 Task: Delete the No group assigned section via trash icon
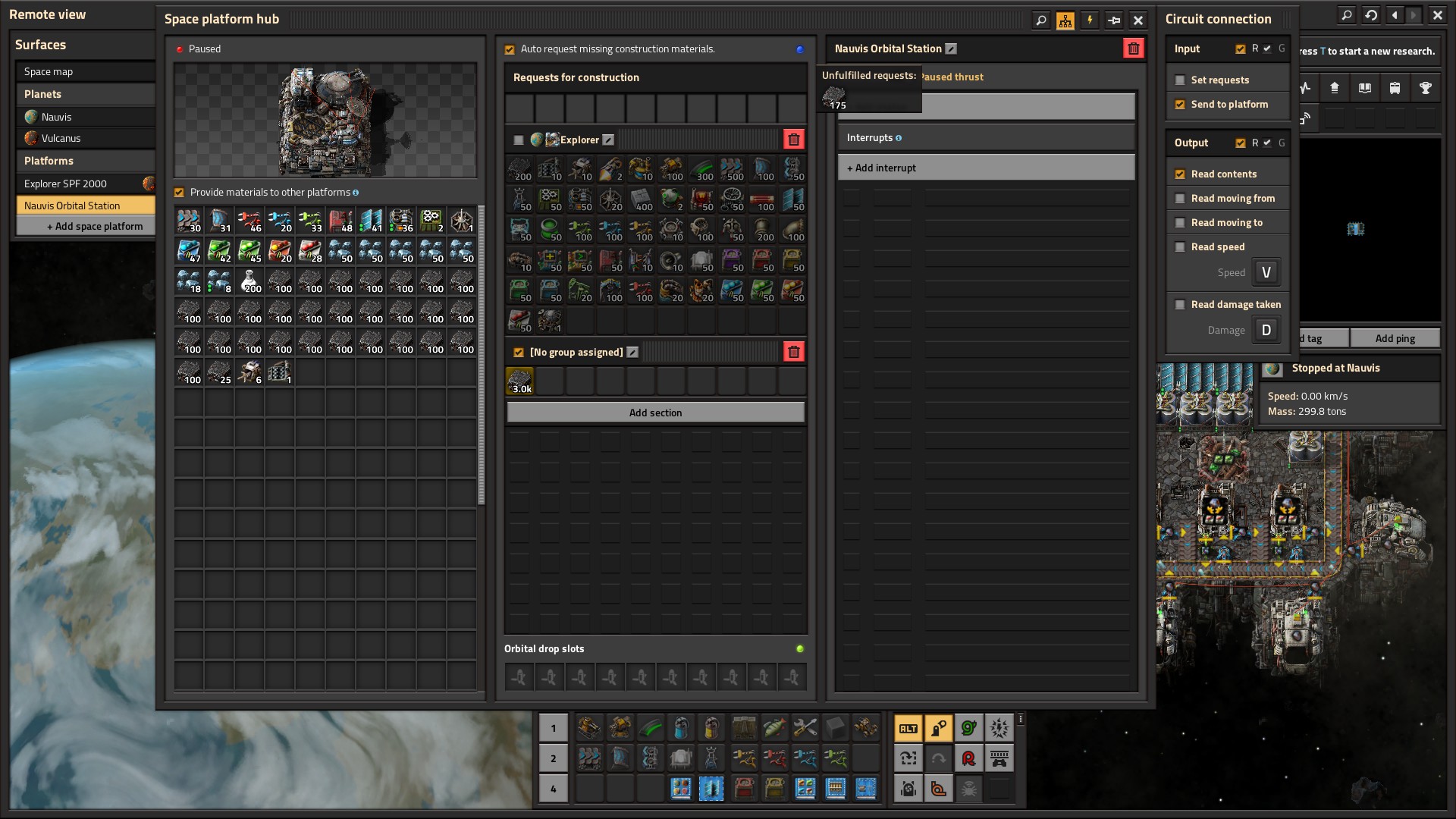793,352
